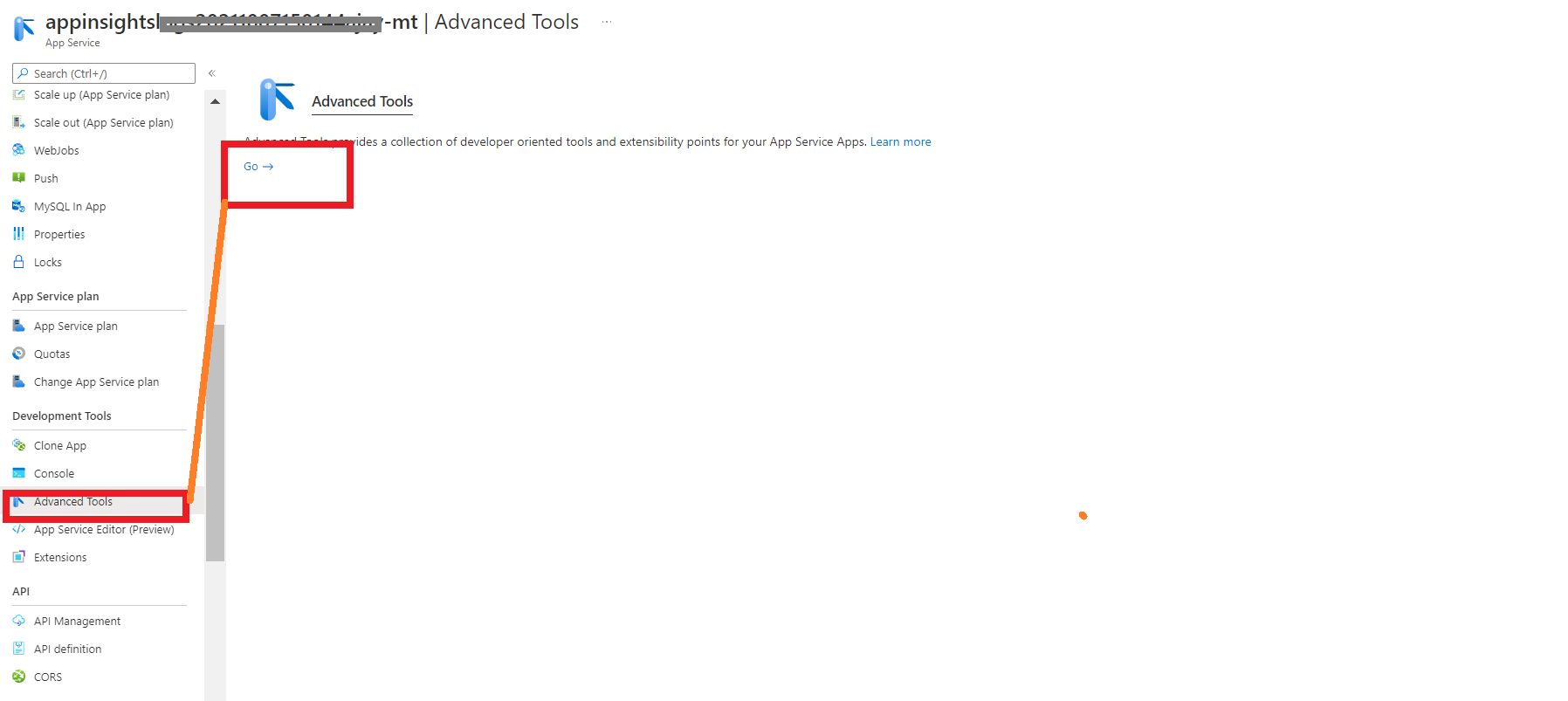Open CORS settings
1568x701 pixels.
pos(48,677)
